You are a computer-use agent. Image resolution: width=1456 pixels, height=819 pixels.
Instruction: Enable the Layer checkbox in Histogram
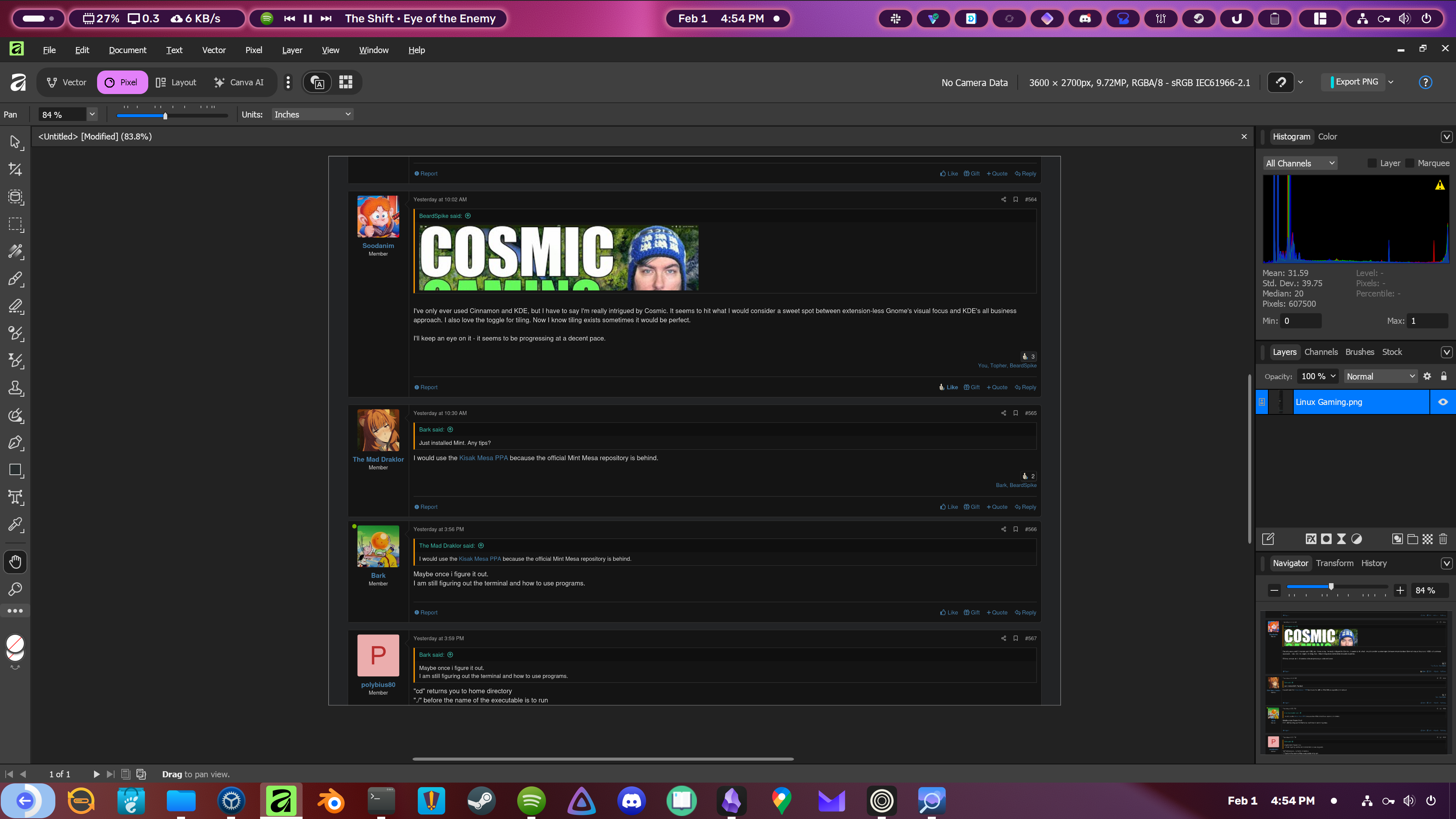pyautogui.click(x=1372, y=163)
